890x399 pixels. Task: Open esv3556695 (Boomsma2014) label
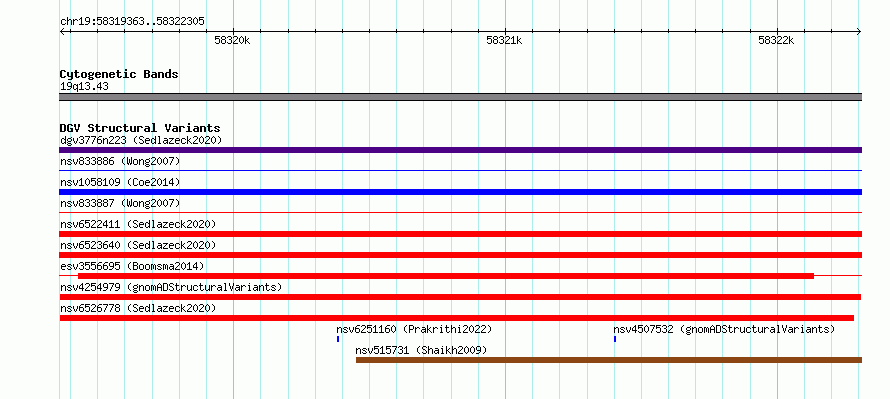tap(132, 266)
